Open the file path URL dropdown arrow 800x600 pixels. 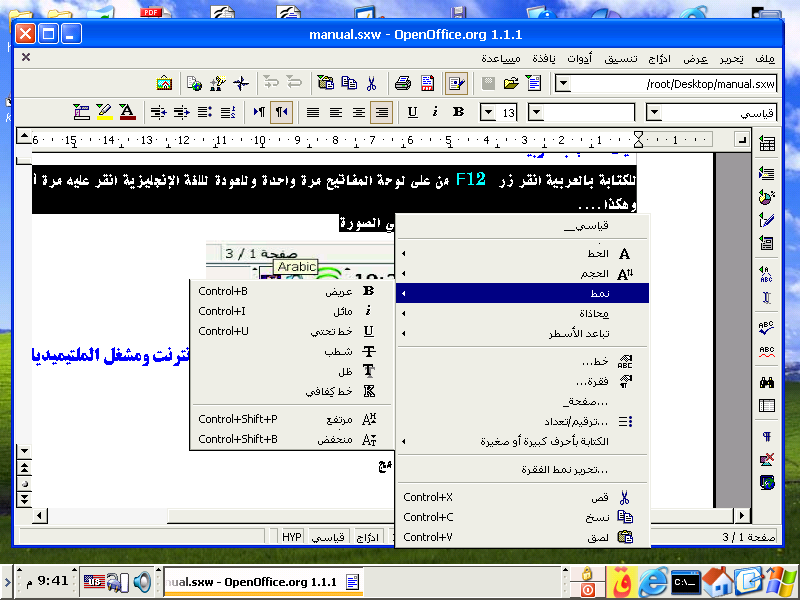point(563,84)
